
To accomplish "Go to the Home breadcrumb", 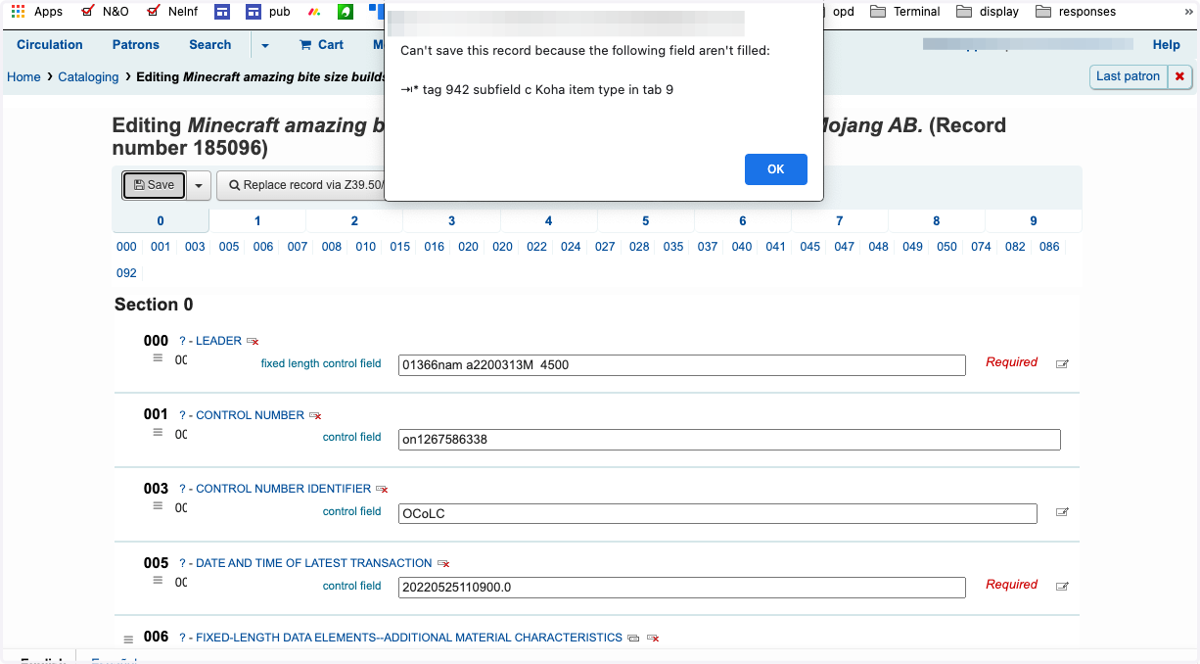I will pos(24,77).
